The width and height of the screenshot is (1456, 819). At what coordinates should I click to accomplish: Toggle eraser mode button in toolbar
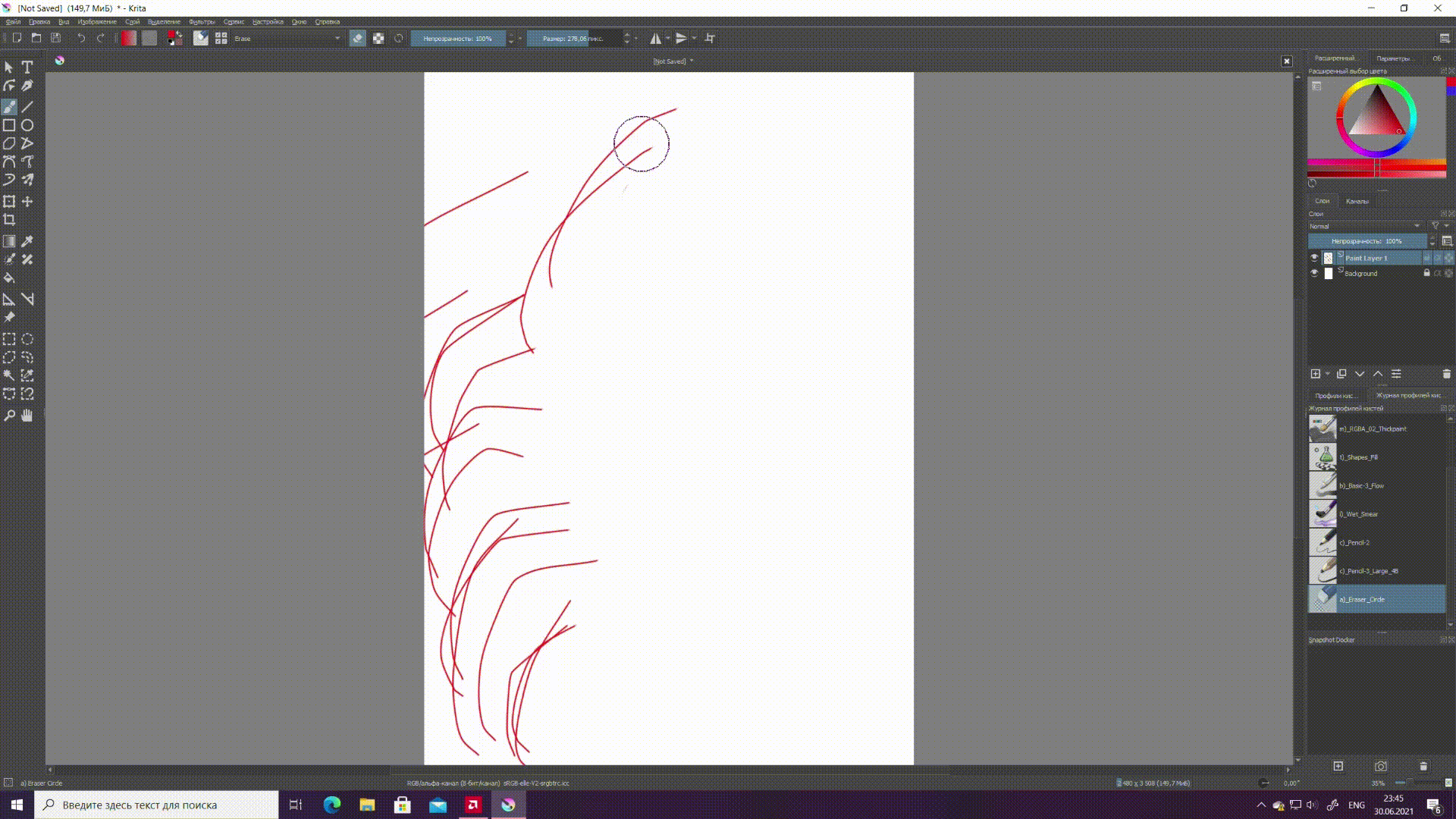tap(358, 38)
